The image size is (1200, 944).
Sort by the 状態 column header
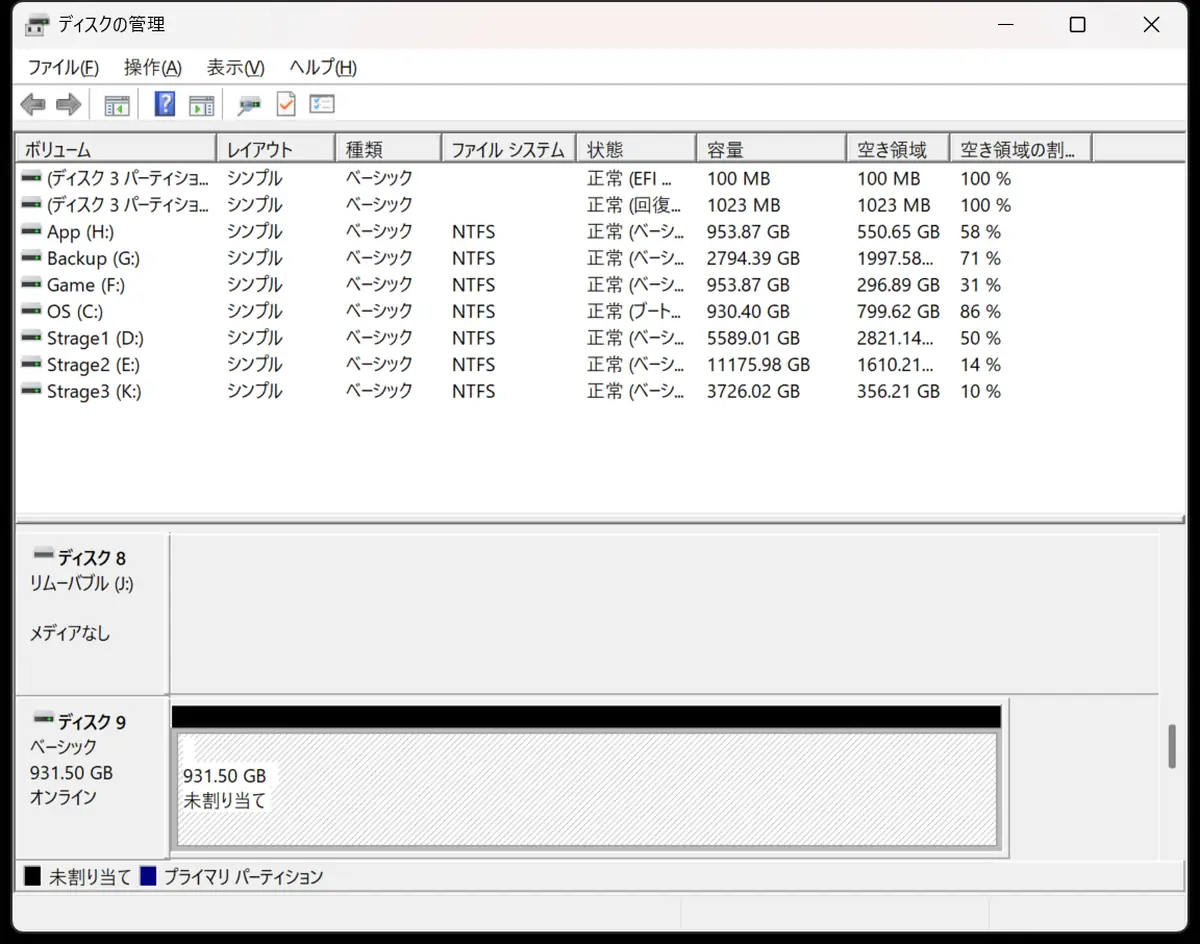point(636,149)
